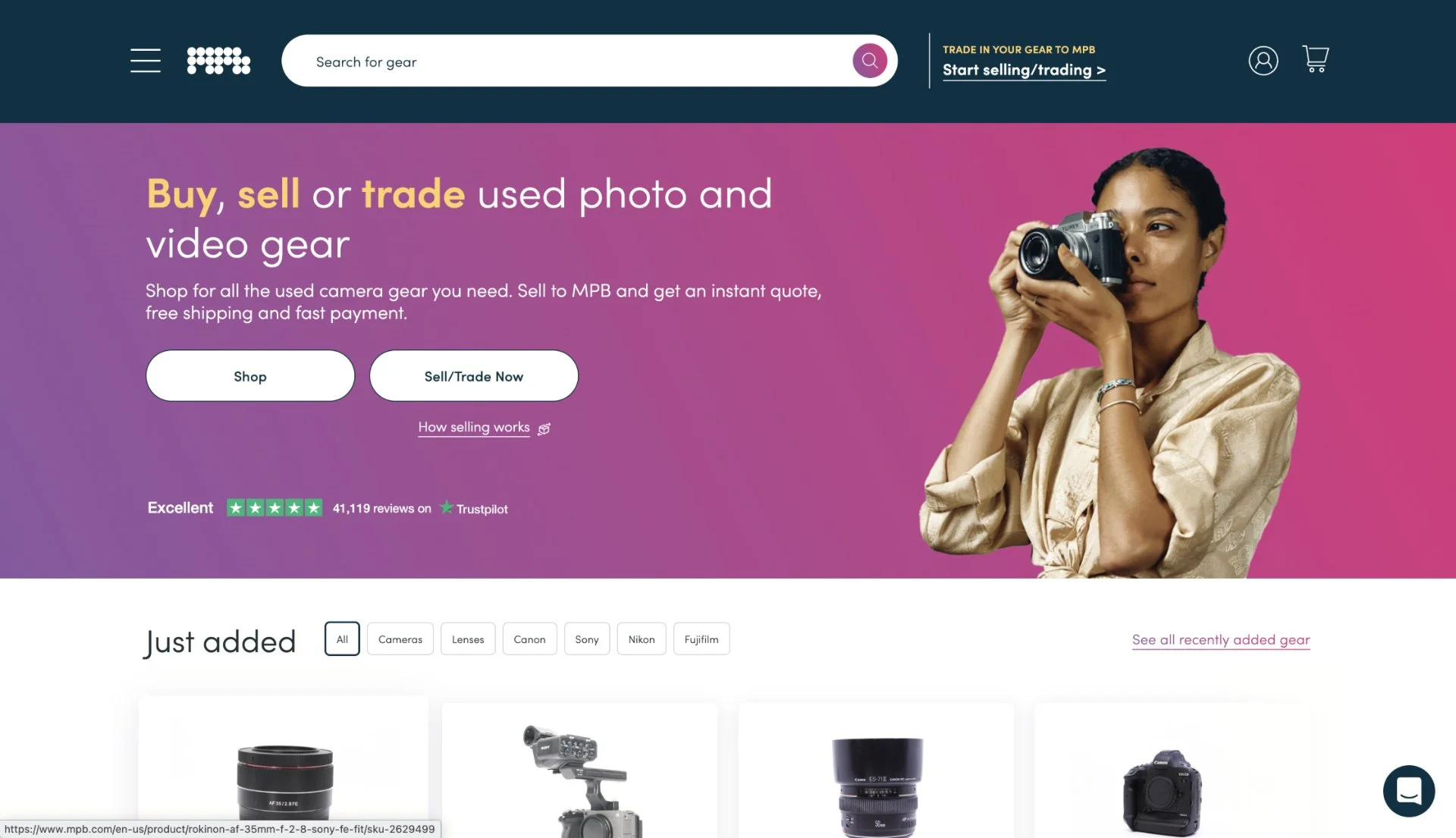The height and width of the screenshot is (838, 1456).
Task: Click the Trustpilot five-star rating
Action: pos(275,508)
